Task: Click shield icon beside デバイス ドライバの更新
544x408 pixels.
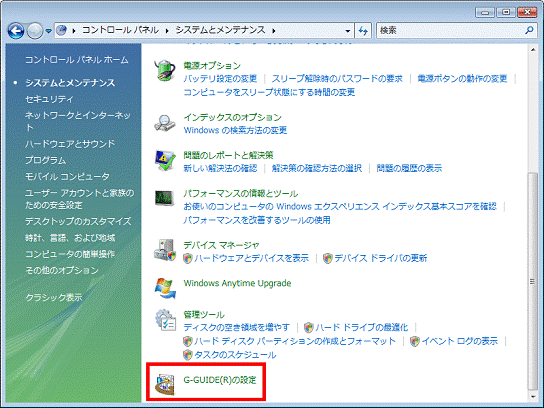Action: (x=328, y=258)
